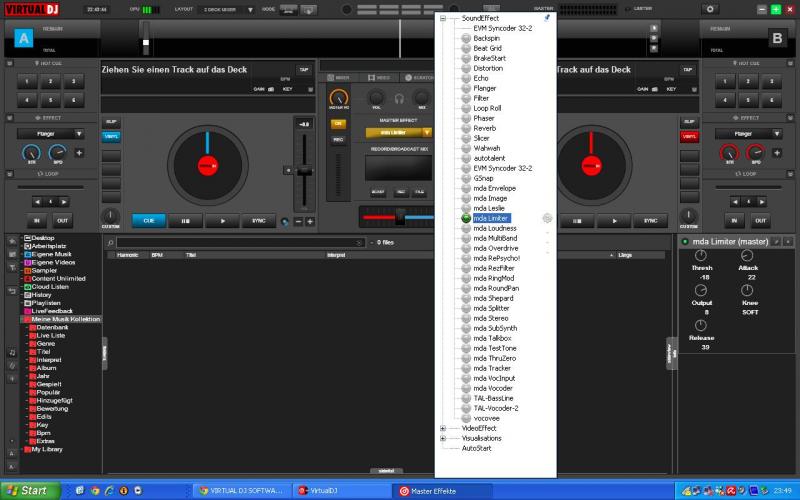
Task: Toggle the REC button in mixer
Action: (338, 140)
